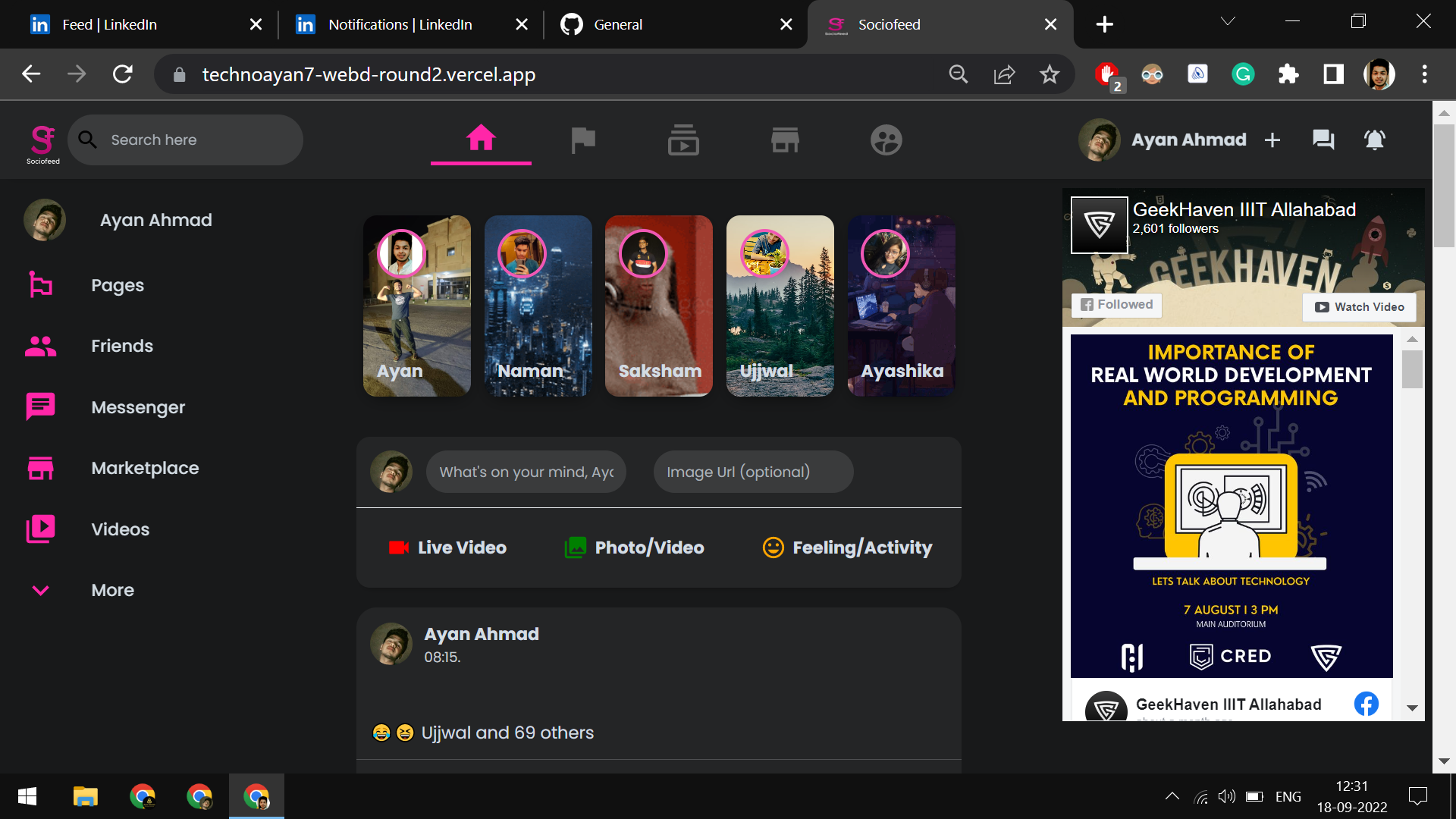The height and width of the screenshot is (819, 1456).
Task: Click the search input field
Action: click(185, 140)
